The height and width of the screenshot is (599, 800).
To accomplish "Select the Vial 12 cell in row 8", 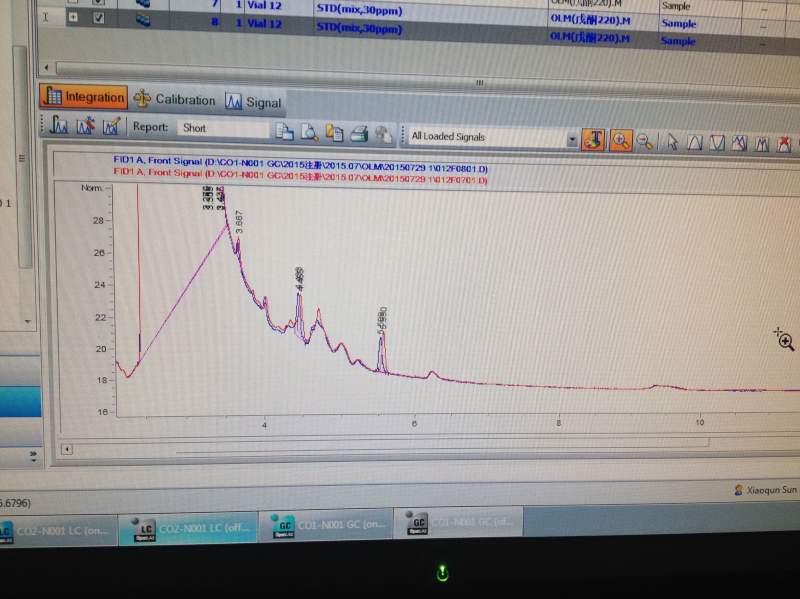I will [x=264, y=23].
